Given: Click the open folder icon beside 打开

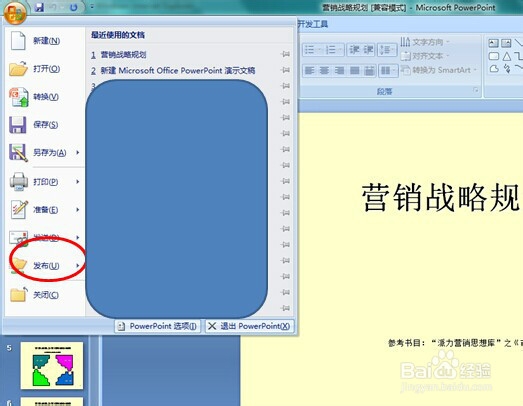Looking at the screenshot, I should coord(18,69).
